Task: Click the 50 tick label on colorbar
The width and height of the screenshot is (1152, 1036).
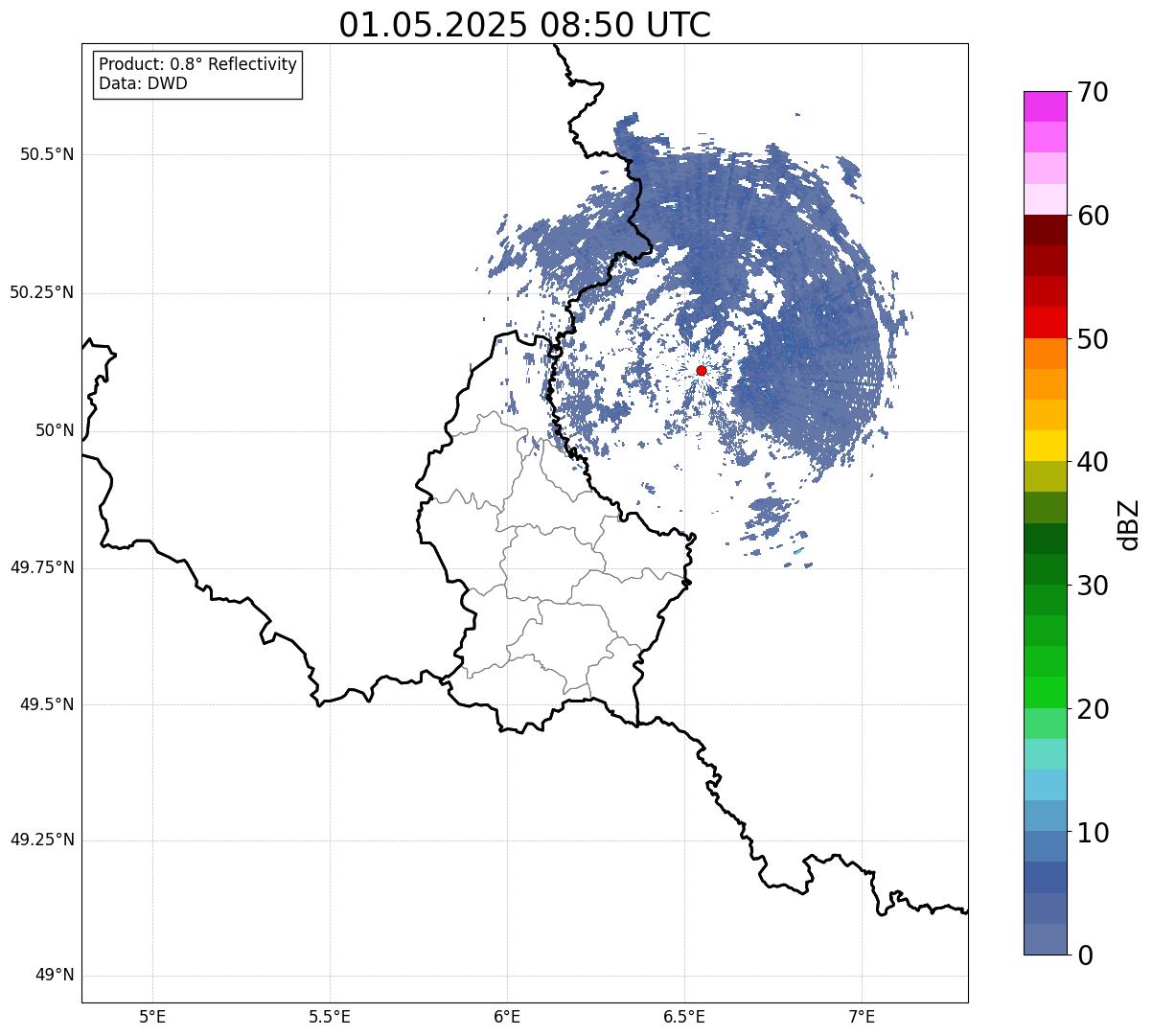Action: point(1093,339)
